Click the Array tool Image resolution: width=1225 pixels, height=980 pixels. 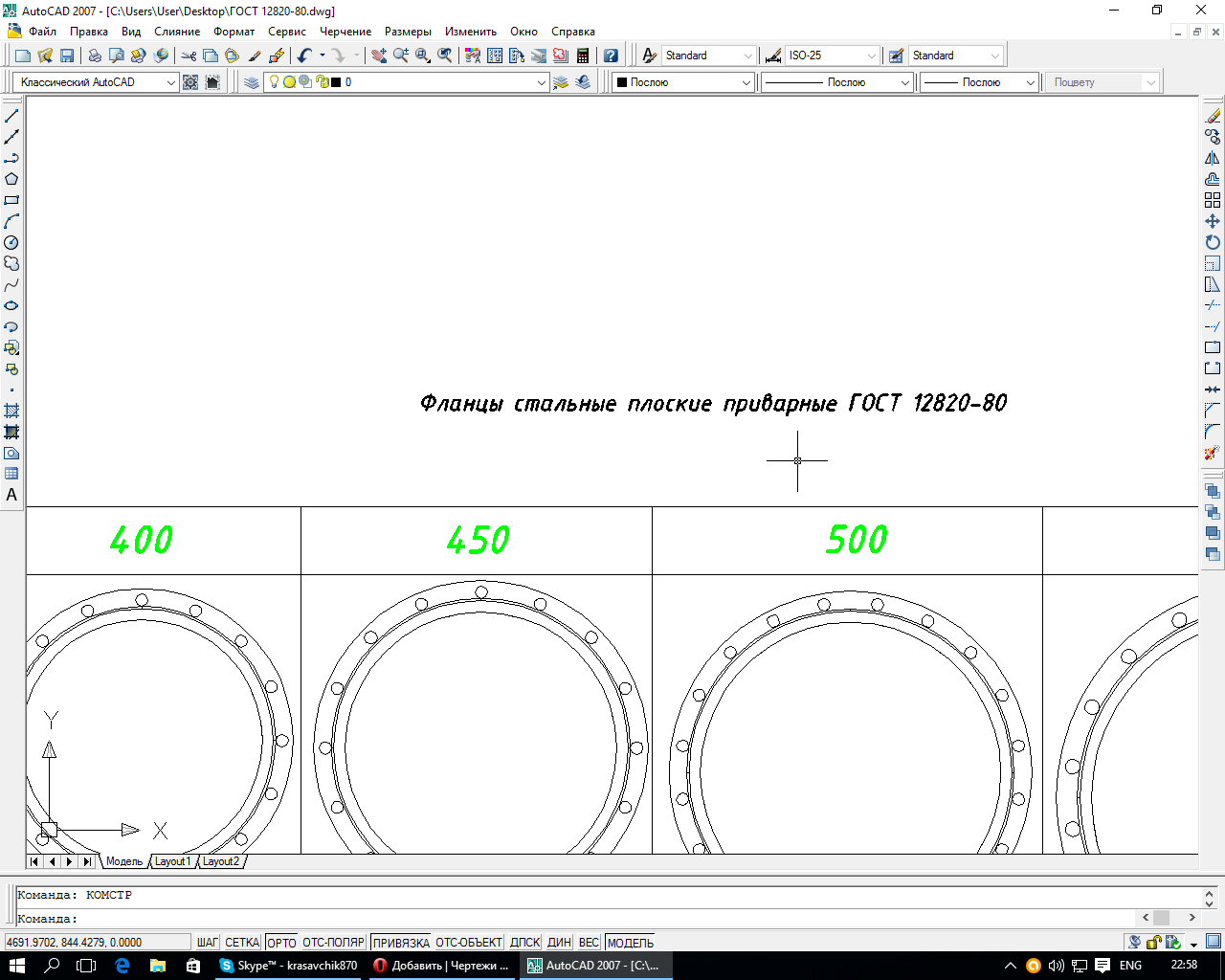click(x=1213, y=200)
